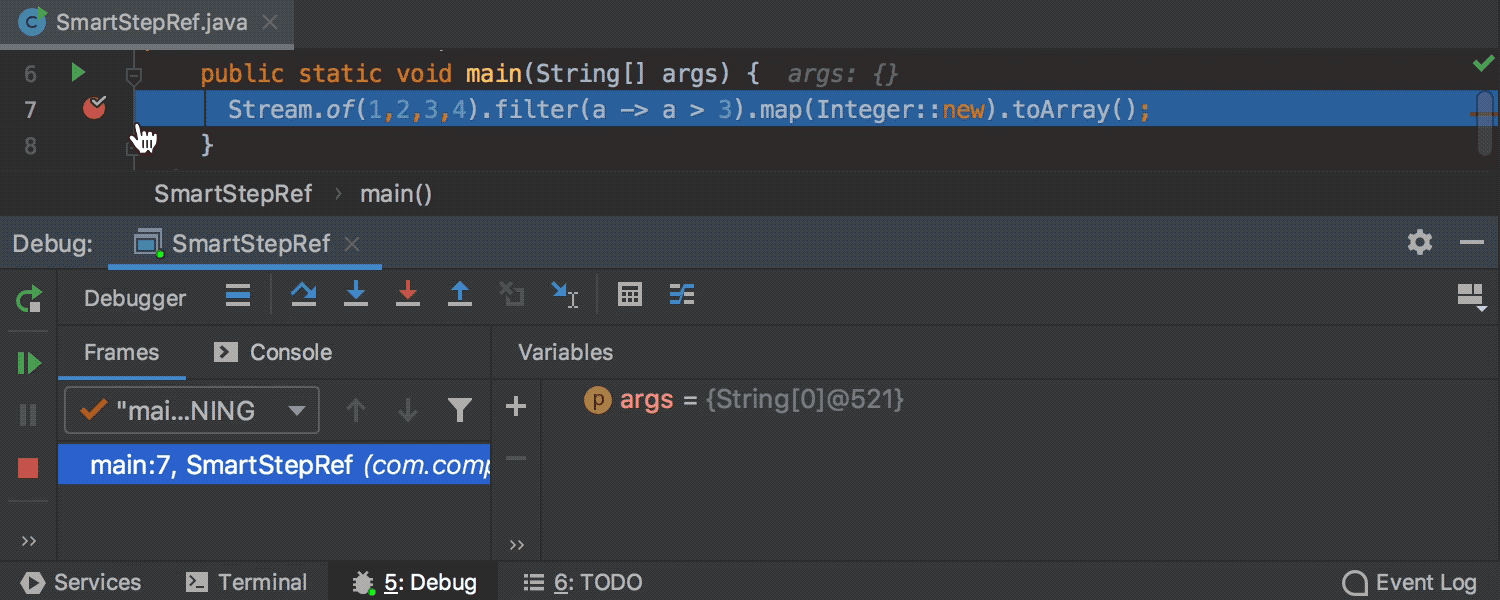Open the Event Log
1500x600 pixels.
click(1408, 581)
